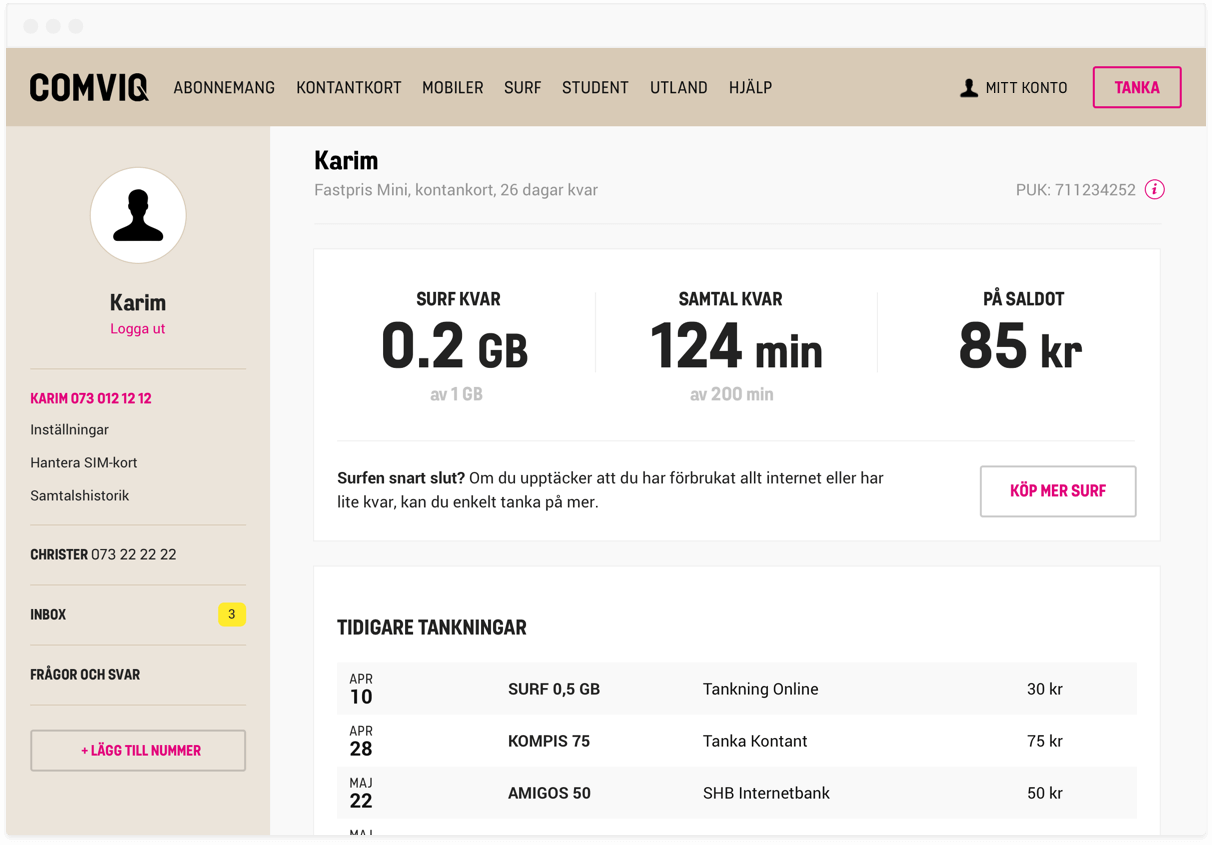View Samtalshistorik
The width and height of the screenshot is (1212, 845).
(80, 496)
